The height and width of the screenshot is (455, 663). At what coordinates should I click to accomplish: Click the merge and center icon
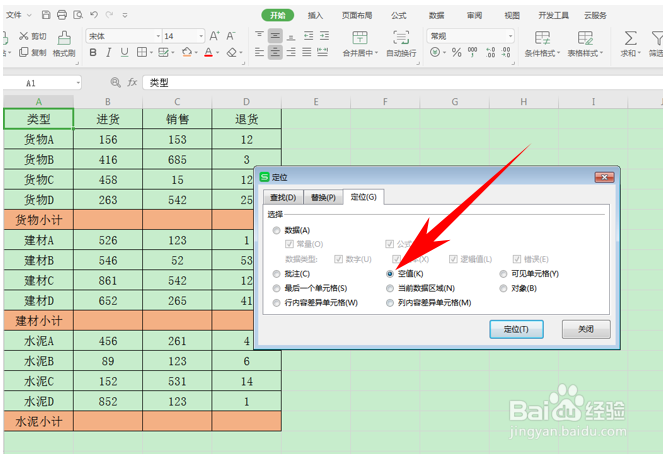click(x=360, y=38)
